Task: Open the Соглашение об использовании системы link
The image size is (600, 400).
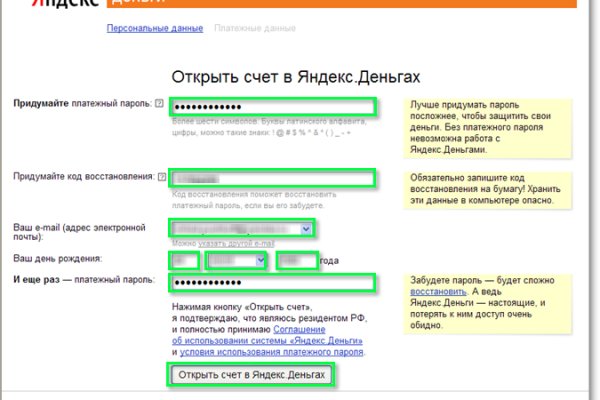Action: [x=268, y=336]
